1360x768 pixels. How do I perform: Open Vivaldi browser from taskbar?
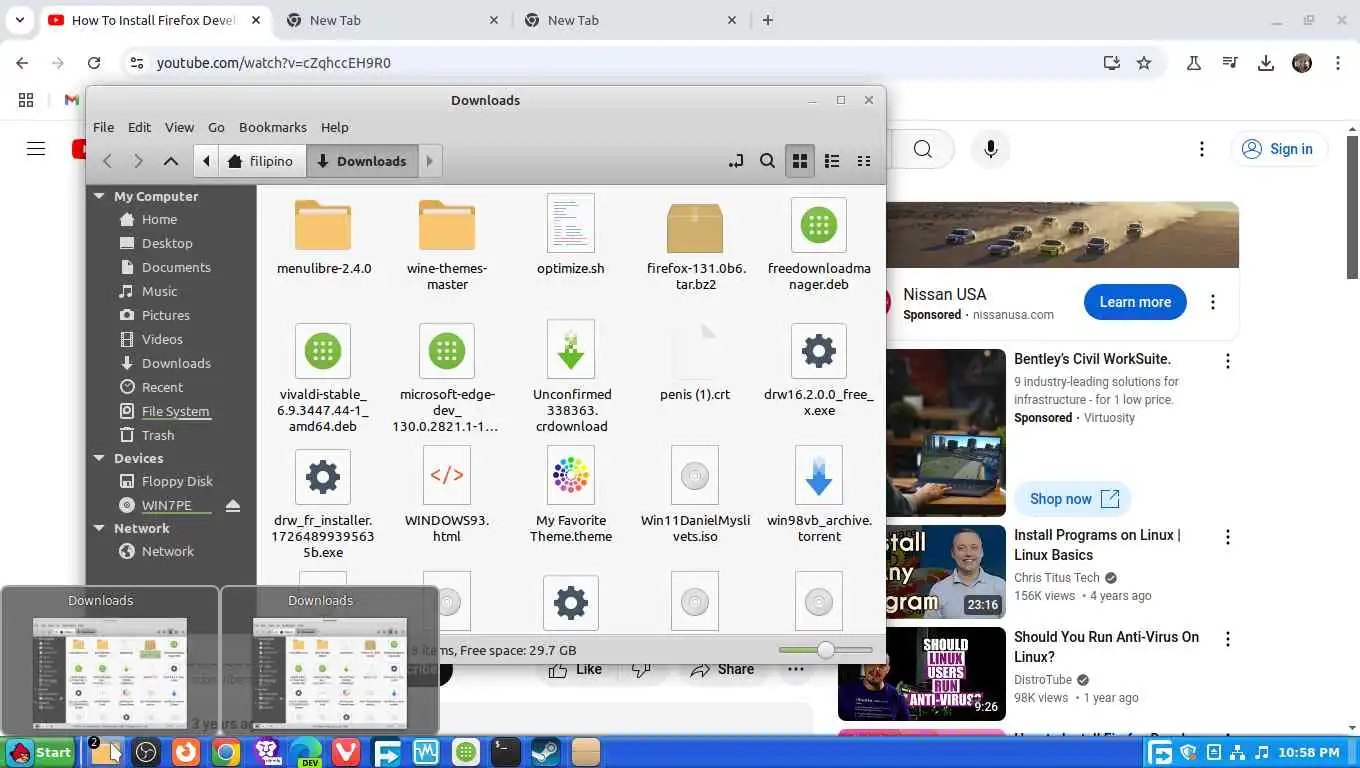(x=345, y=753)
